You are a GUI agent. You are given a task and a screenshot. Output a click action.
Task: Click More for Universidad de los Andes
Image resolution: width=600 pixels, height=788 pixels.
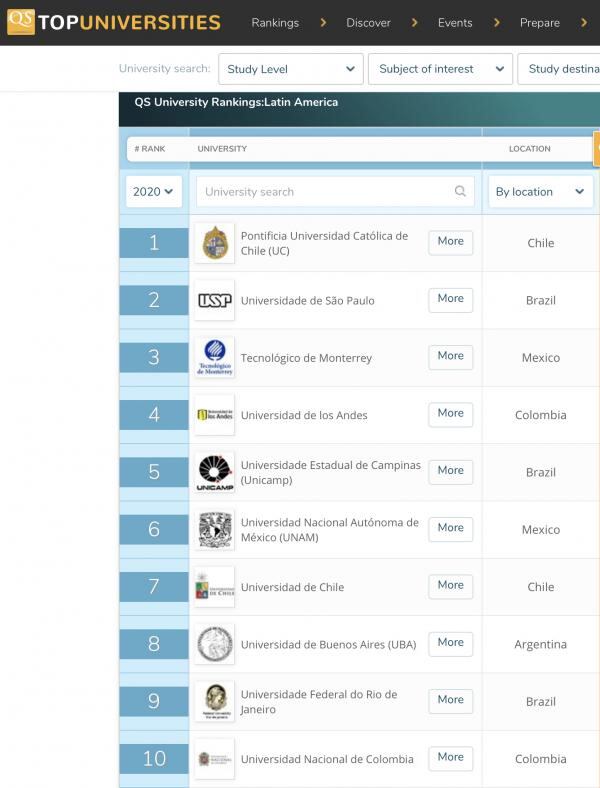[x=451, y=413]
